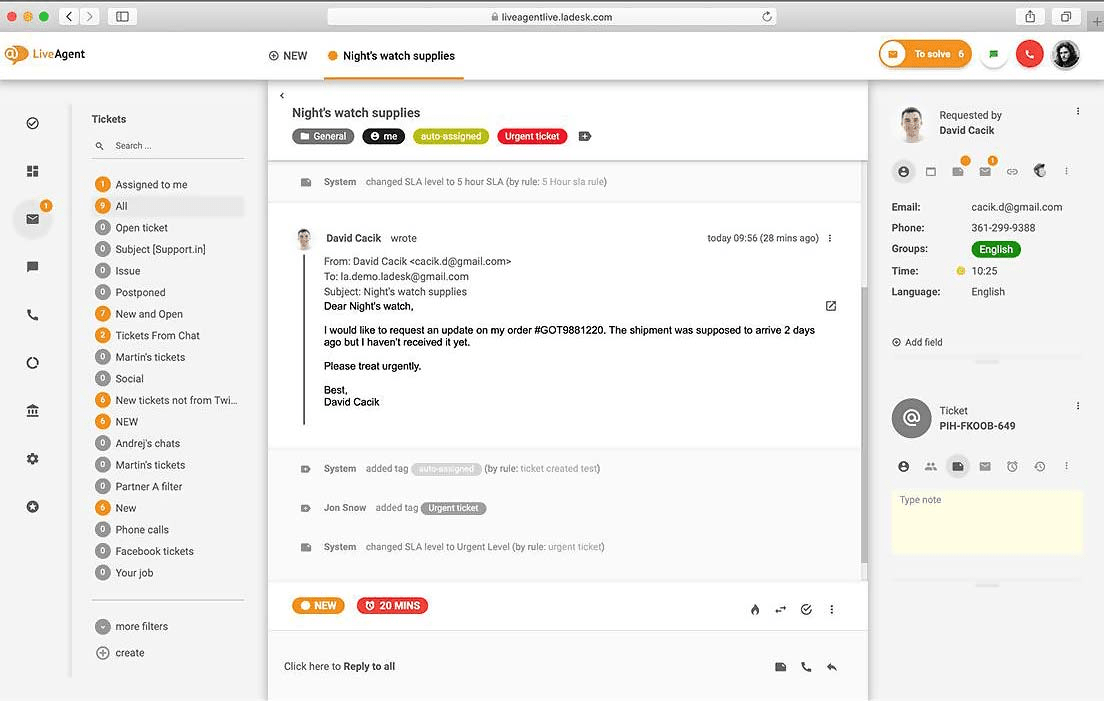
Task: Open the Calls phone icon in left sidebar
Action: (x=32, y=314)
